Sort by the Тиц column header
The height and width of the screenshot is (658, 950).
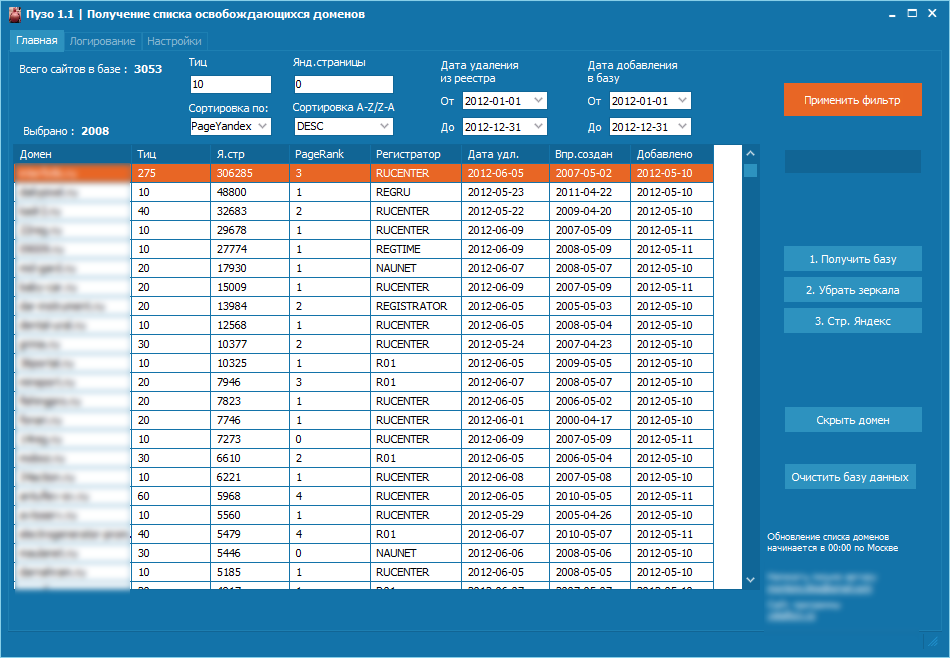(171, 154)
